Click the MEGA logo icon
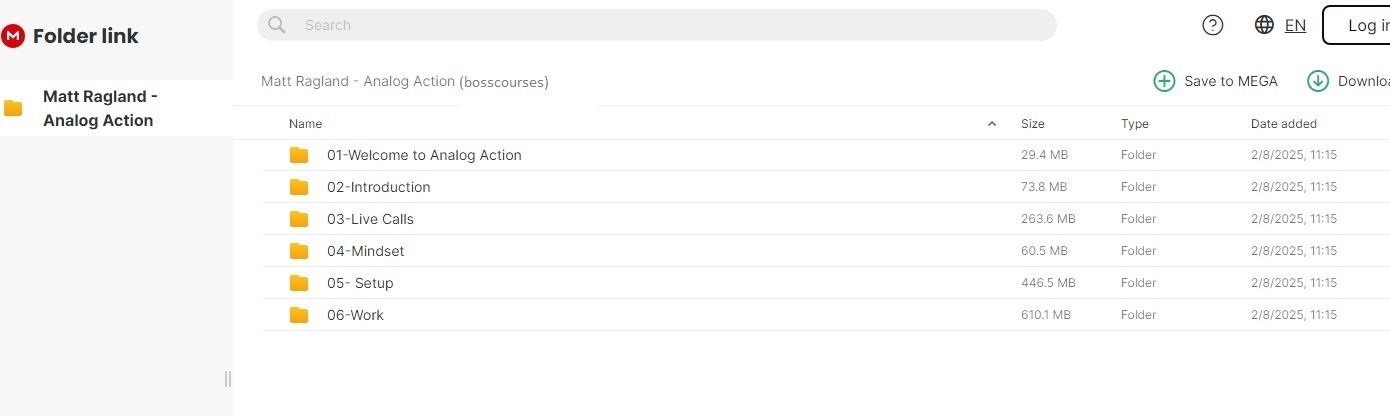1390x416 pixels. click(x=13, y=36)
